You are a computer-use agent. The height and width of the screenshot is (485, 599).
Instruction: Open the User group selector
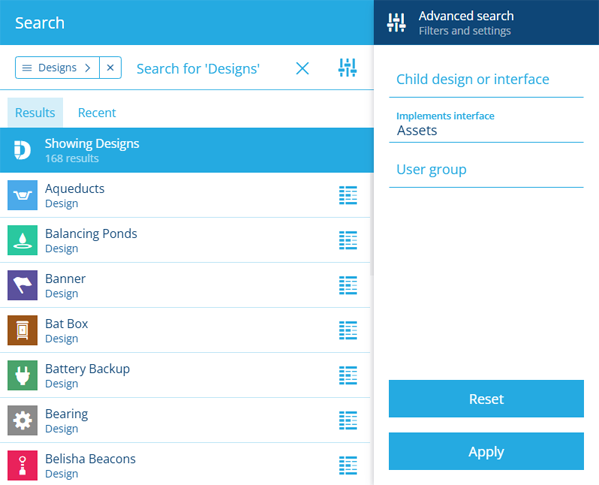tap(486, 170)
